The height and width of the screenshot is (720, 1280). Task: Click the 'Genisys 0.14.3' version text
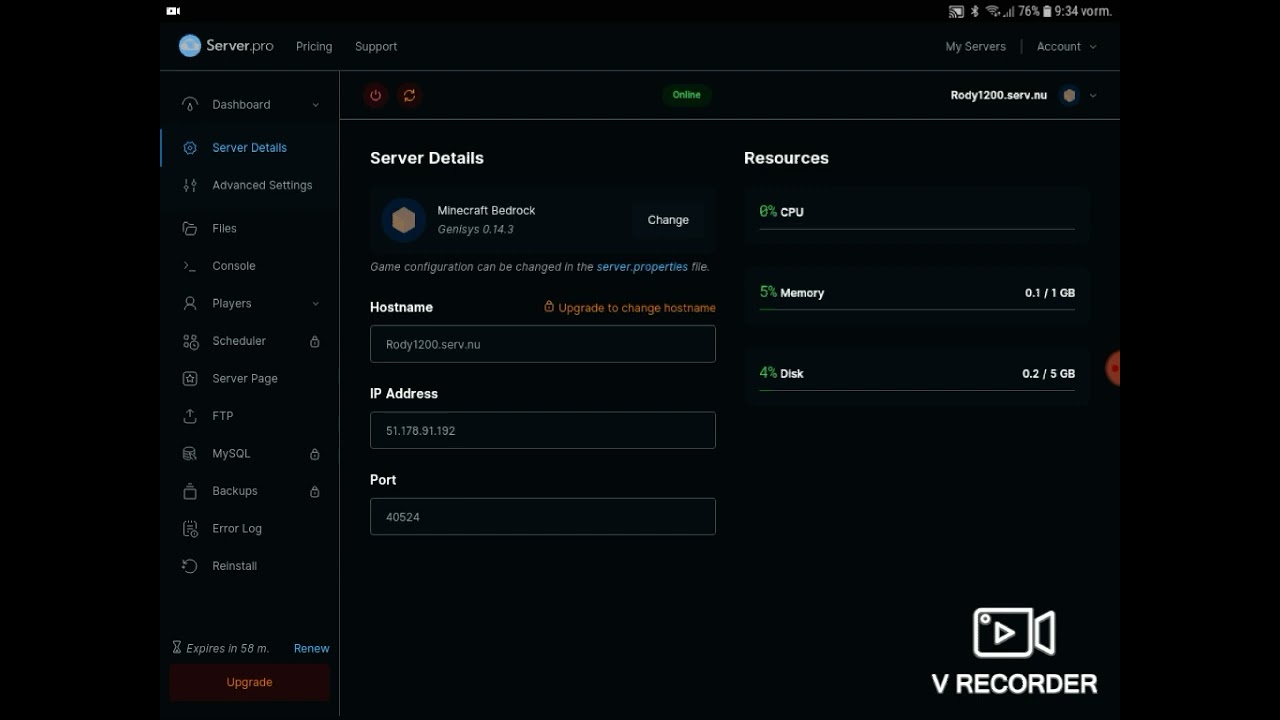(x=475, y=230)
